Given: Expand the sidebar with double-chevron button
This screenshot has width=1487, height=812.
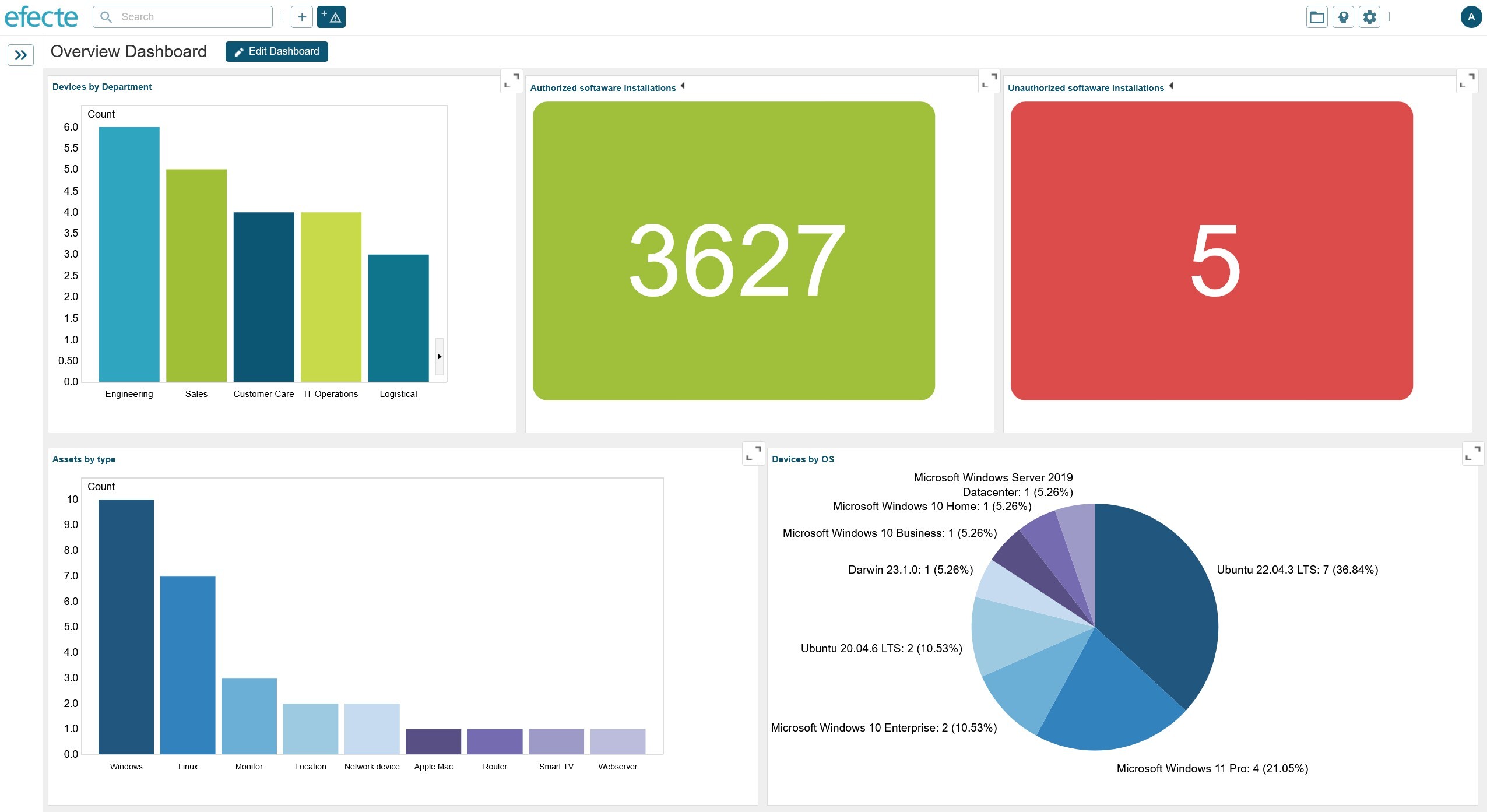Looking at the screenshot, I should (21, 55).
